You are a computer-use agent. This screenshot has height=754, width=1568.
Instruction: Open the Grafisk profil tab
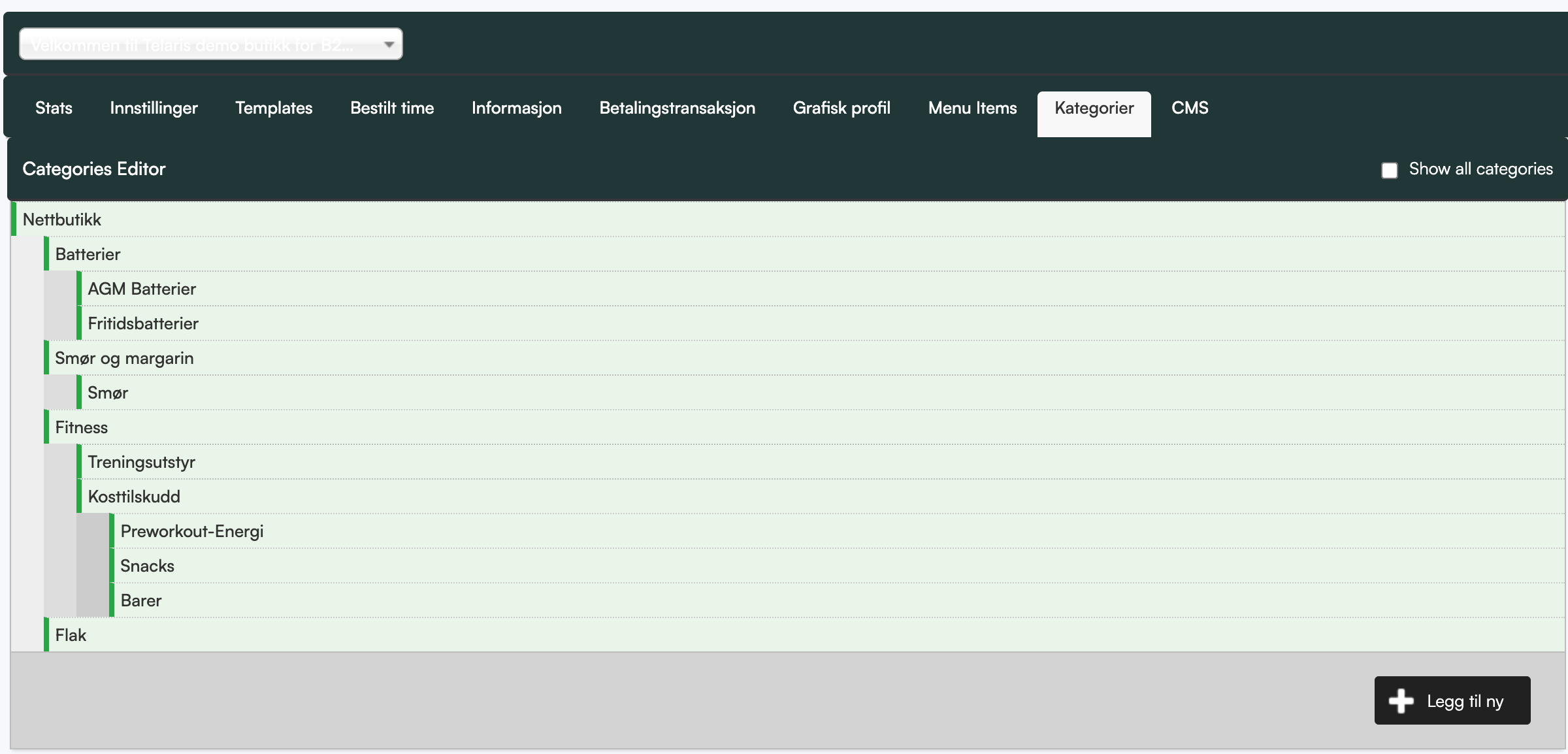(x=841, y=108)
